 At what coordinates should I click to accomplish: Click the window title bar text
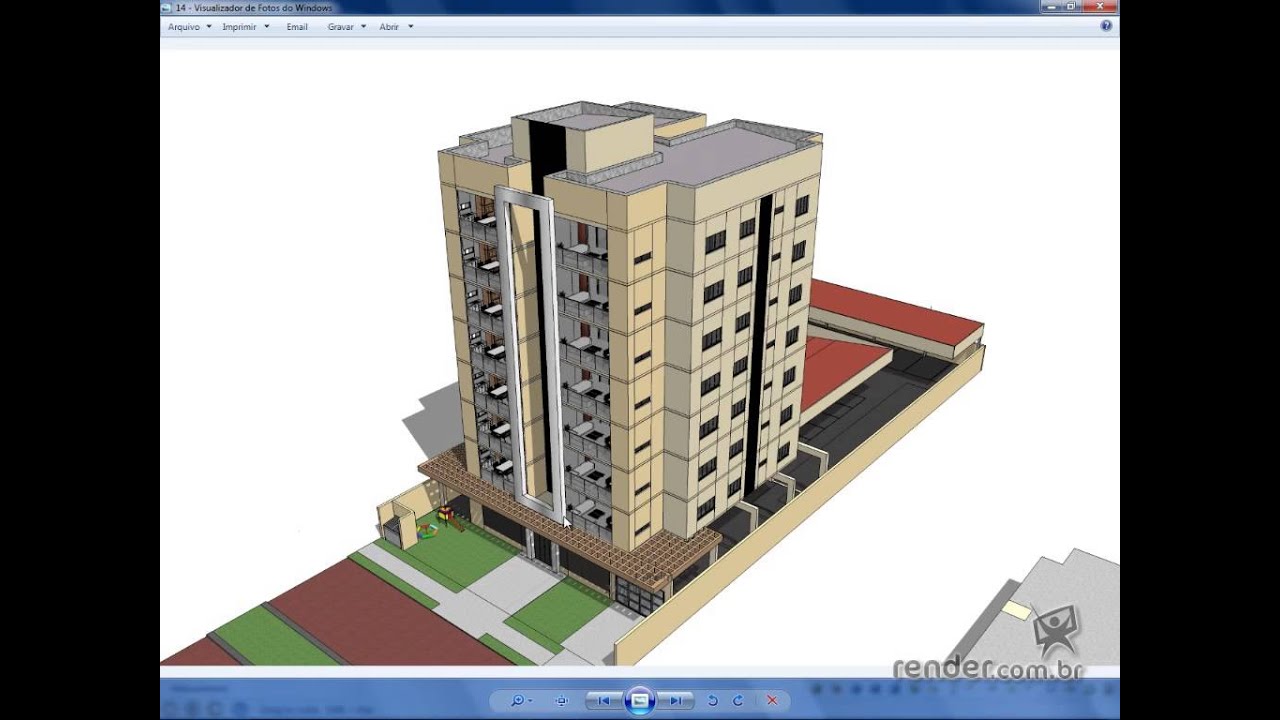(253, 8)
